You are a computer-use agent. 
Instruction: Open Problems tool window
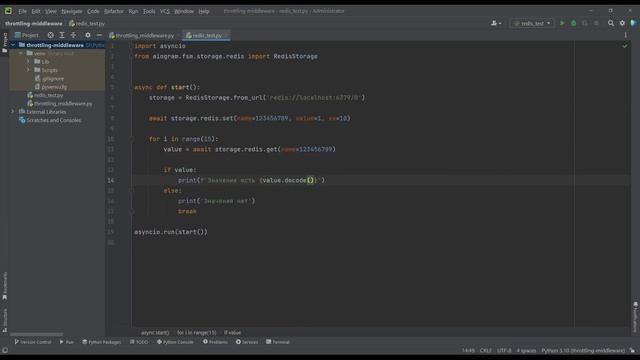coord(215,342)
